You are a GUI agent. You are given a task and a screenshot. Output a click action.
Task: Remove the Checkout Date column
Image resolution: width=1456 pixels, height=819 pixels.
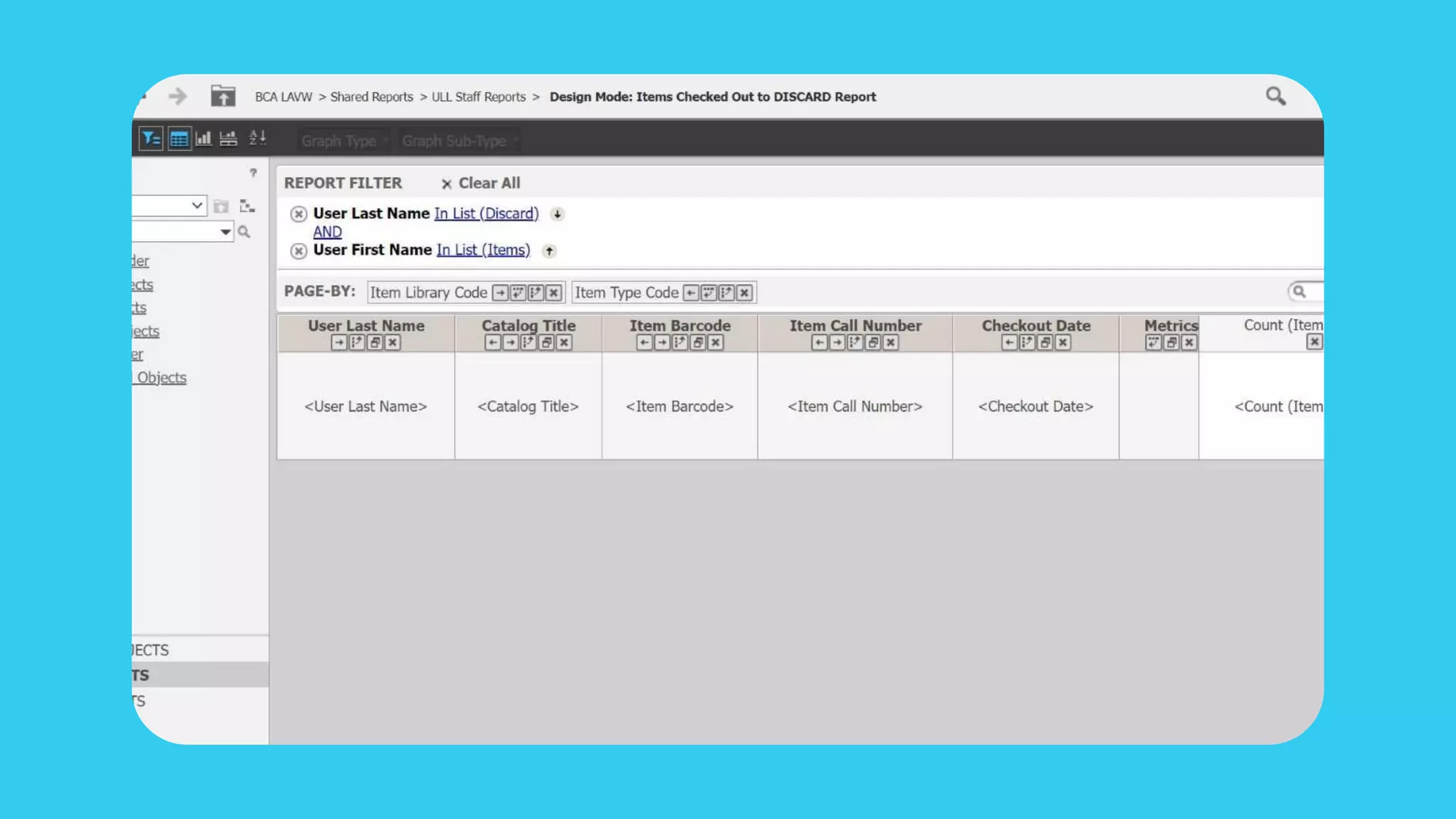1063,343
